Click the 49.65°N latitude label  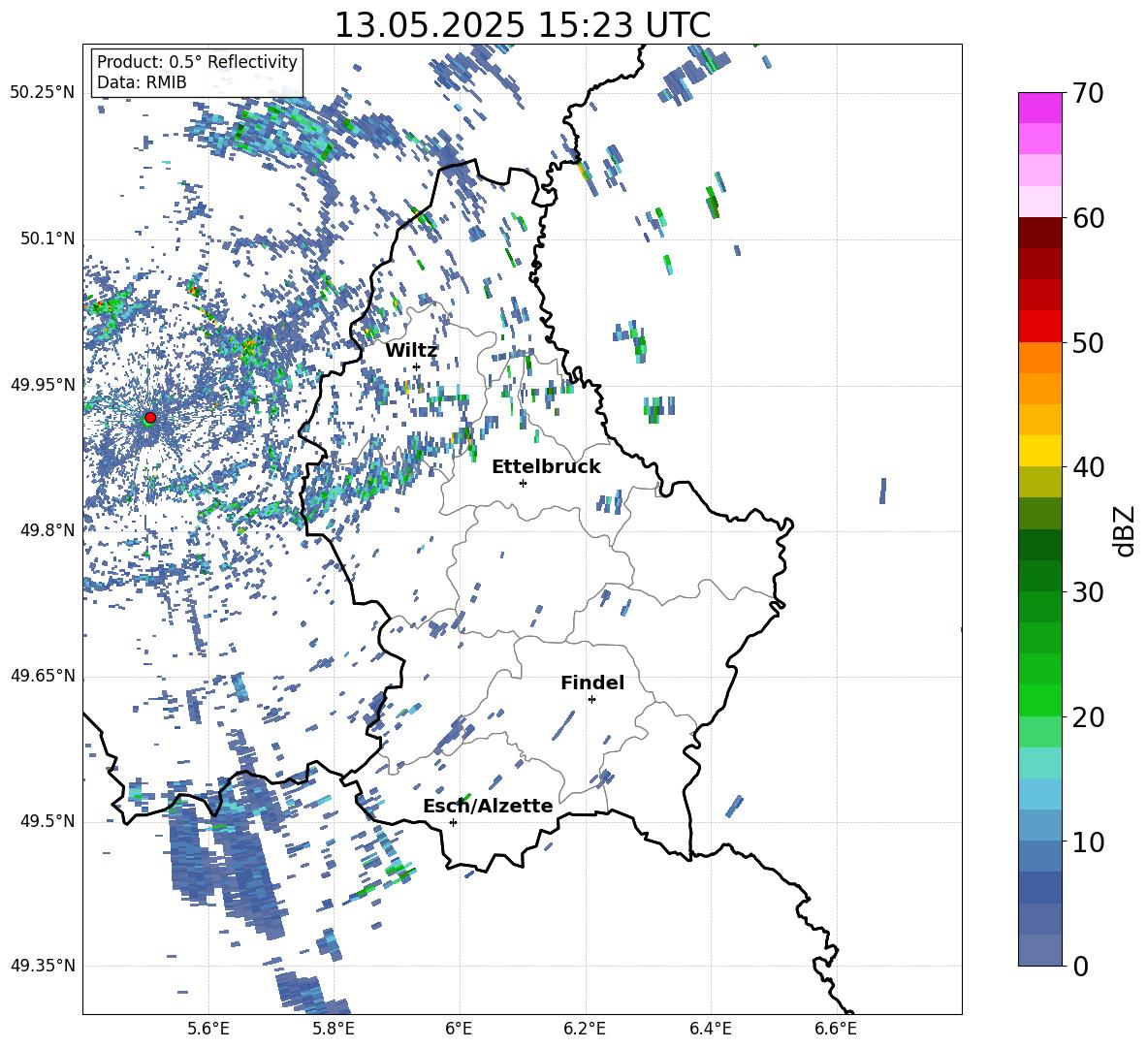click(x=43, y=676)
